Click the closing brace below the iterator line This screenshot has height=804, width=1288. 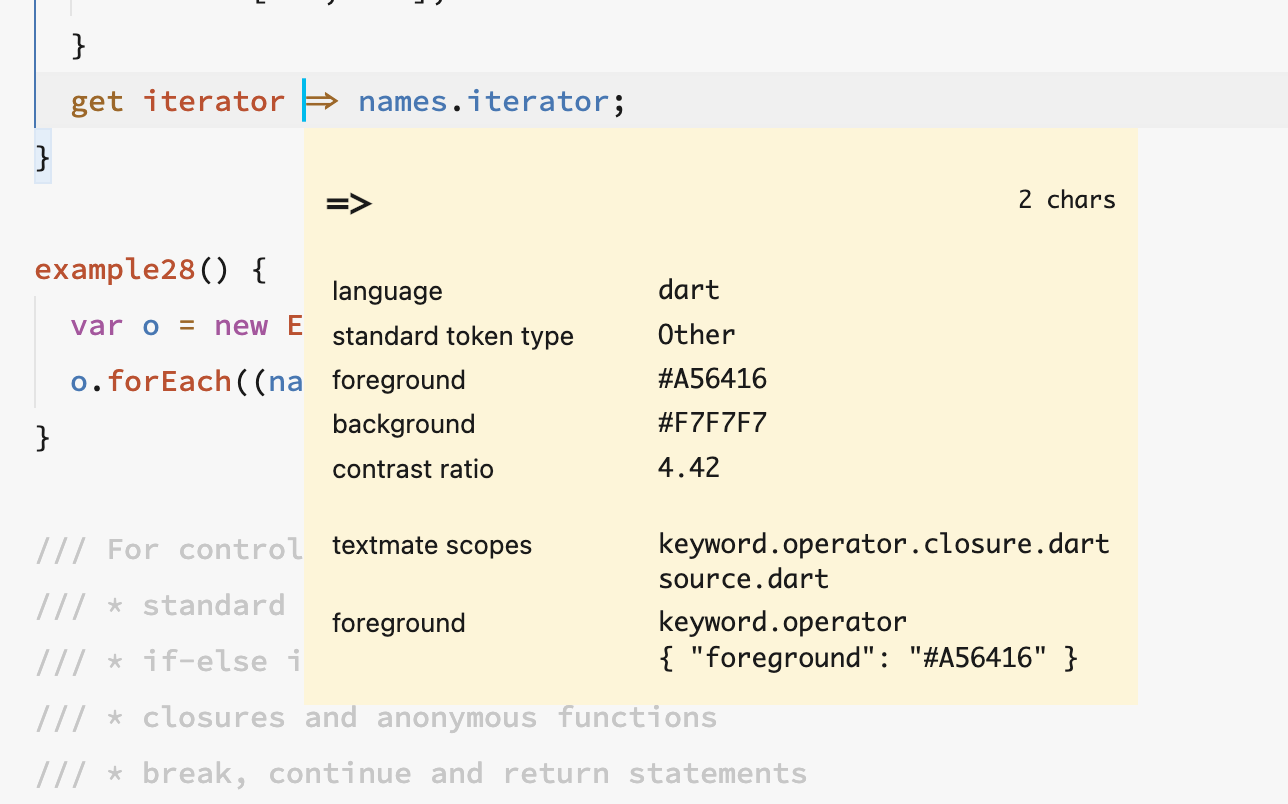[42, 157]
